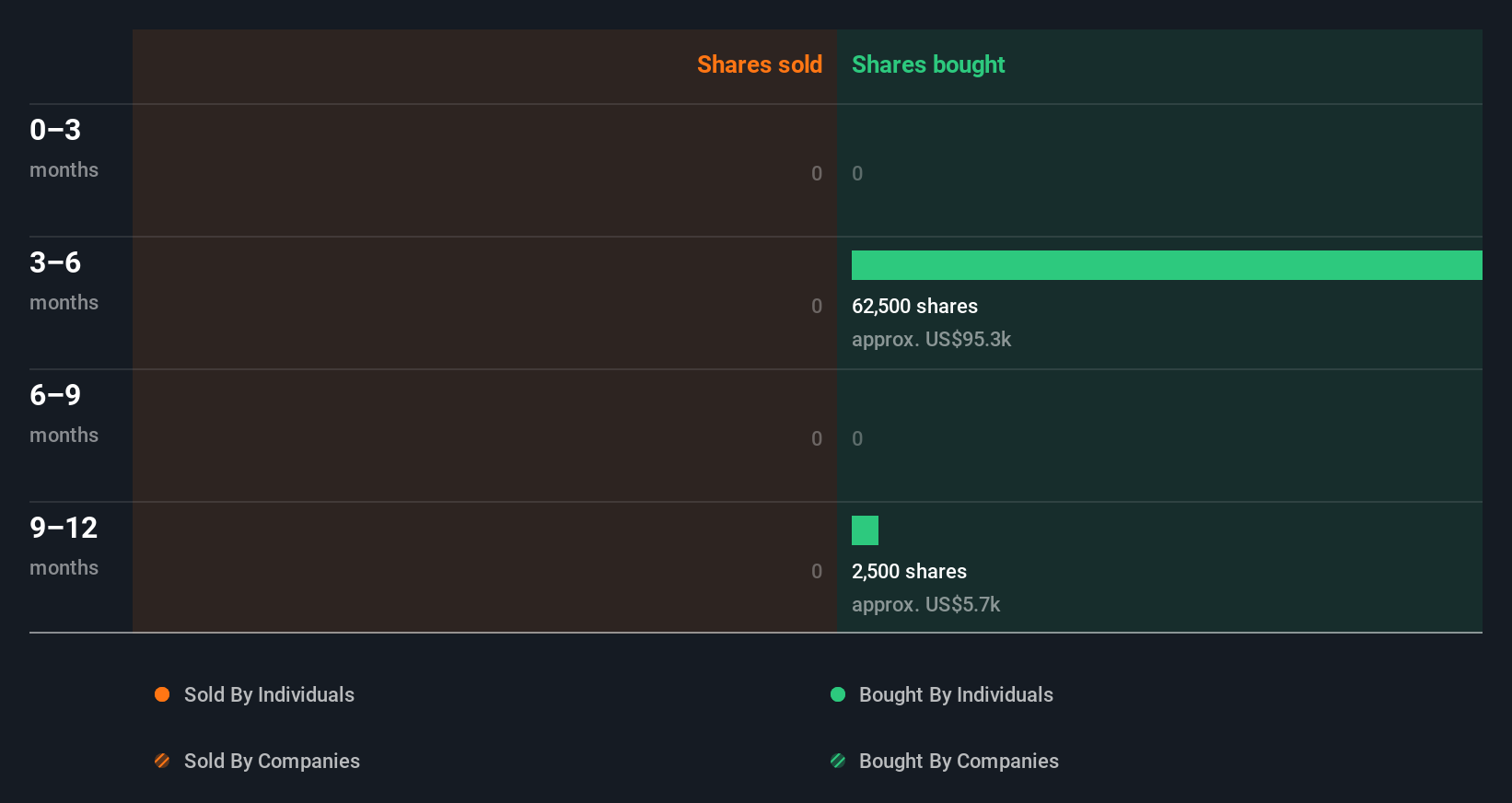Click the approx. US$5.7k value
This screenshot has width=1512, height=803.
point(925,604)
